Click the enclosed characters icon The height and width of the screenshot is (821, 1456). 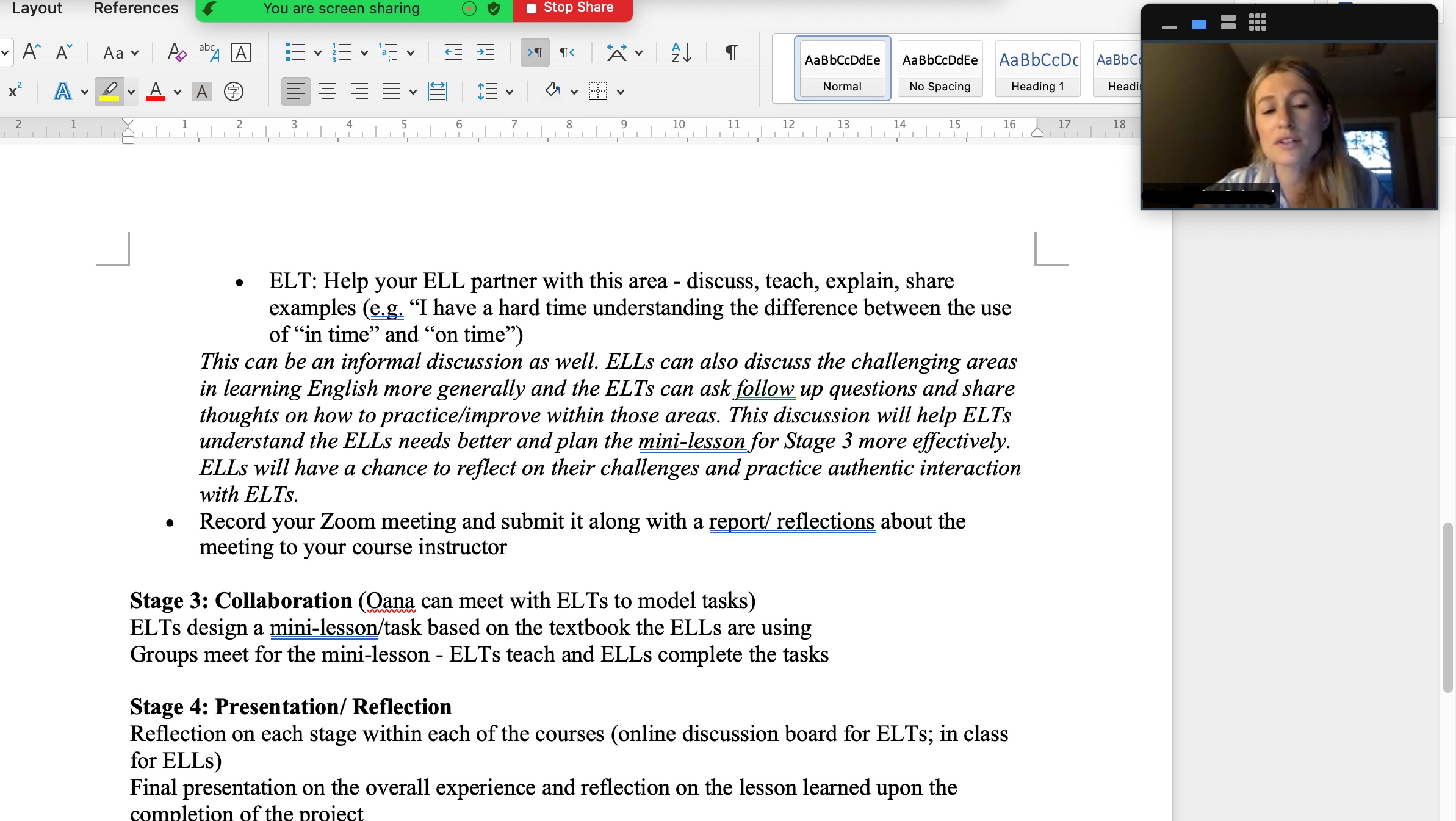[234, 92]
